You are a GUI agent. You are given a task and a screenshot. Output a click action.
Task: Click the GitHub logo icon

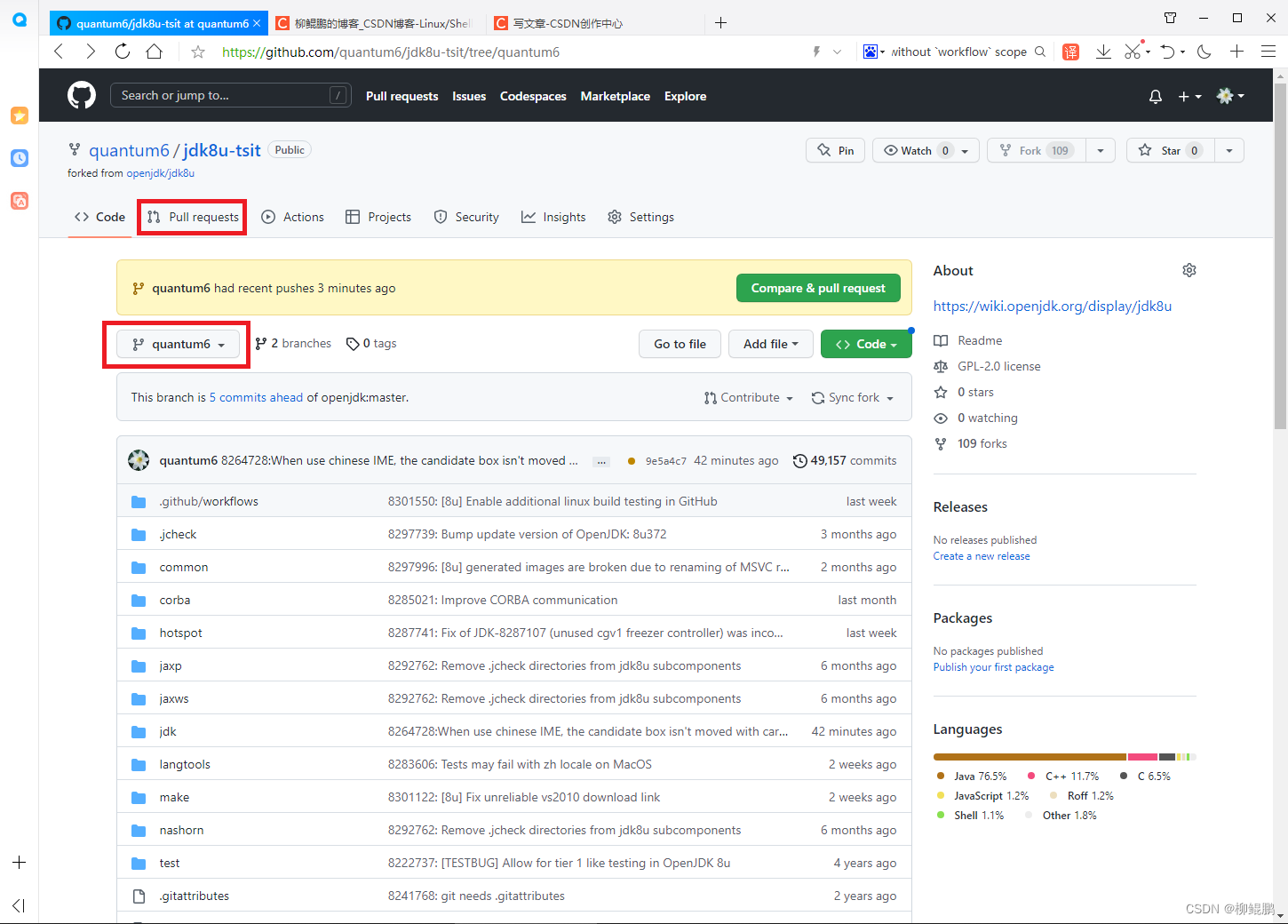click(x=81, y=95)
